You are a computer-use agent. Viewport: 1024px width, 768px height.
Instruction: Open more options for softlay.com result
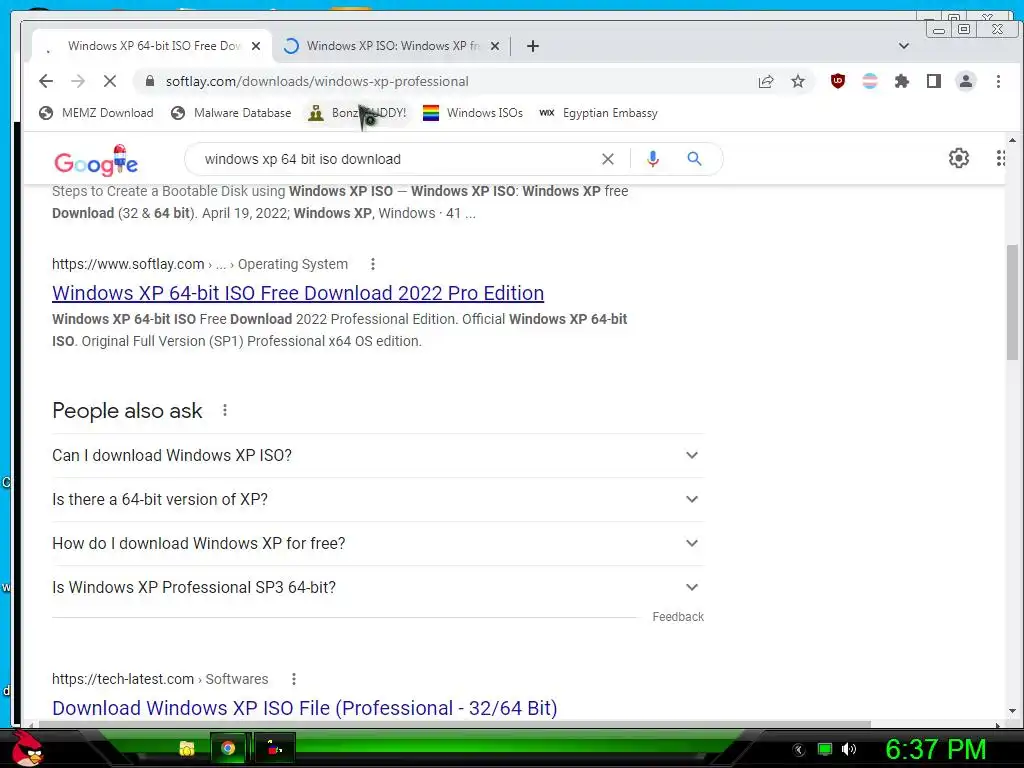click(x=373, y=264)
